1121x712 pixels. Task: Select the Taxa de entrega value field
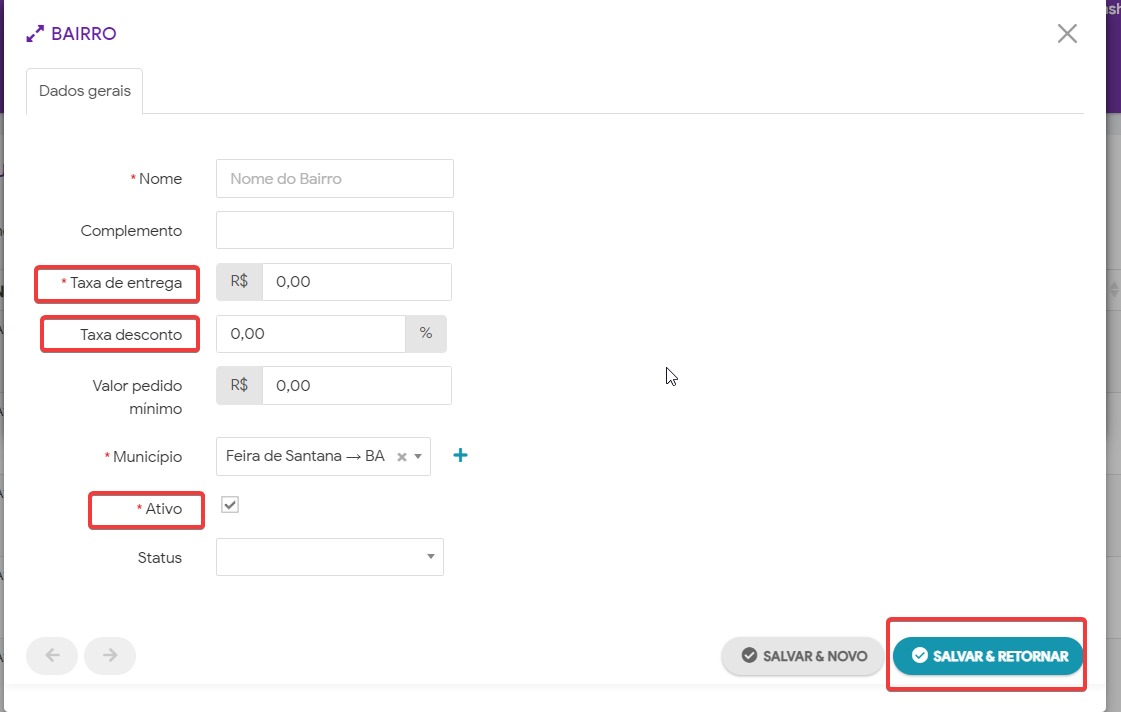click(x=356, y=282)
